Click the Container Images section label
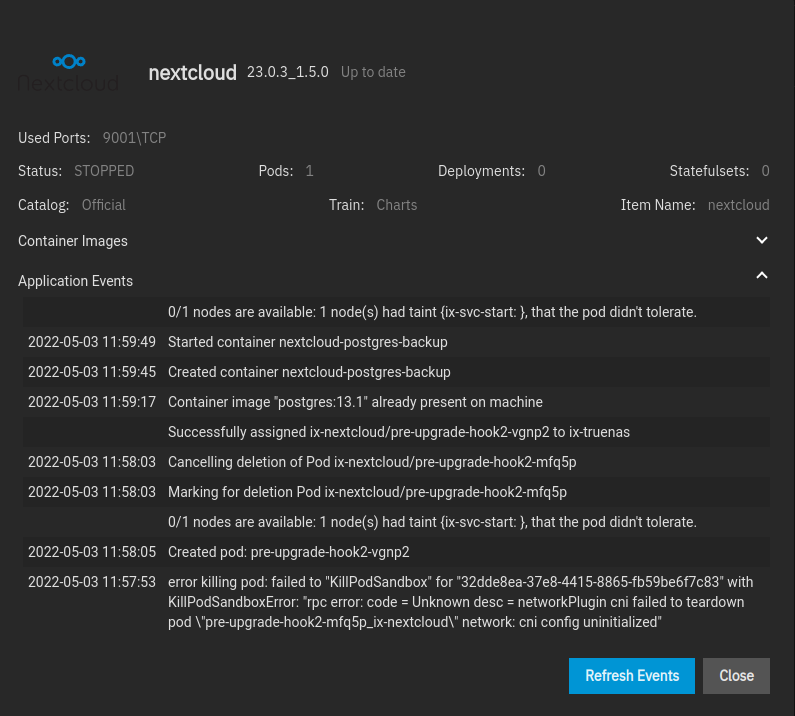The image size is (795, 716). pyautogui.click(x=73, y=241)
